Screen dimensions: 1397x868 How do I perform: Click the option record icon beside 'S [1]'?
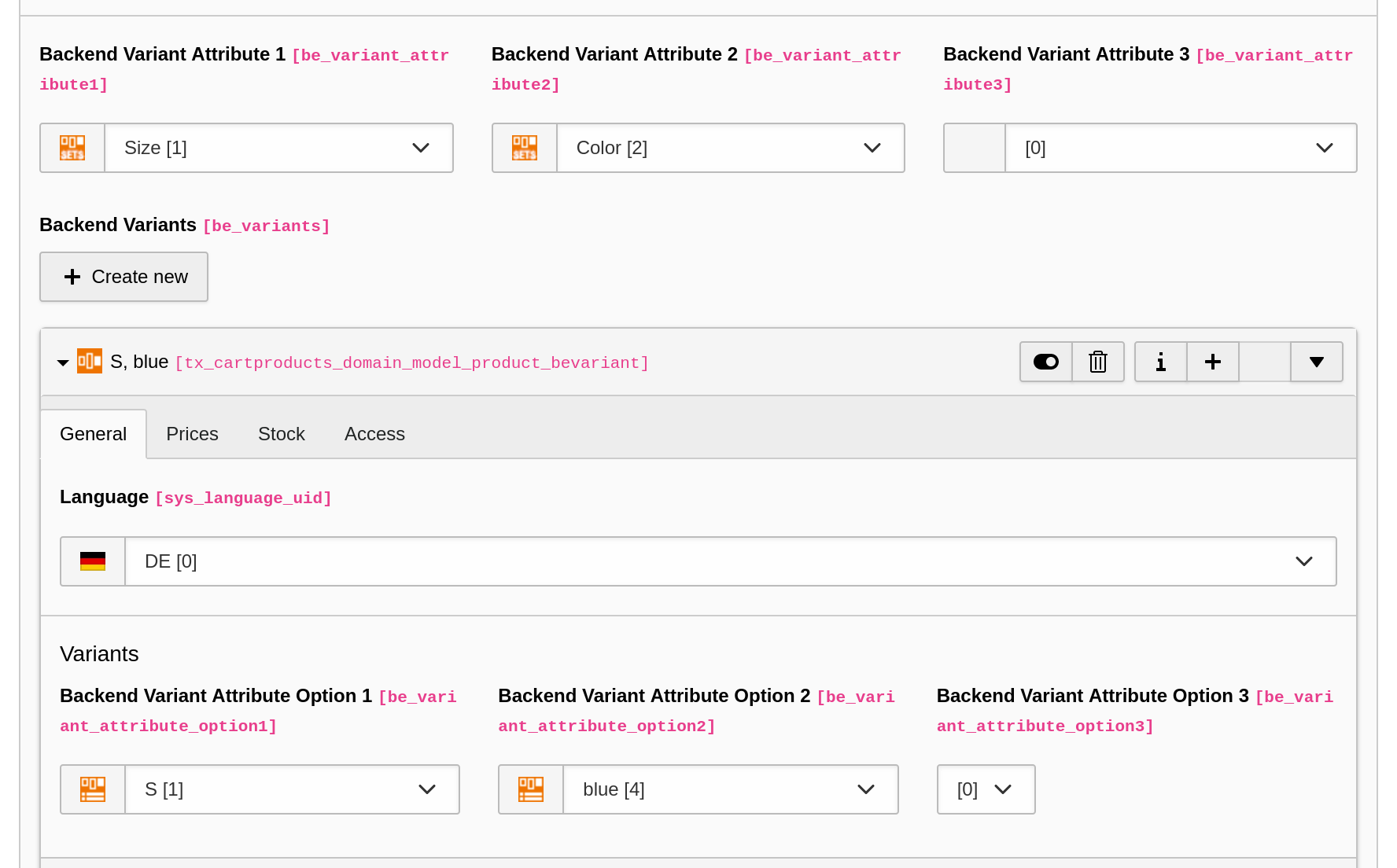tap(93, 789)
